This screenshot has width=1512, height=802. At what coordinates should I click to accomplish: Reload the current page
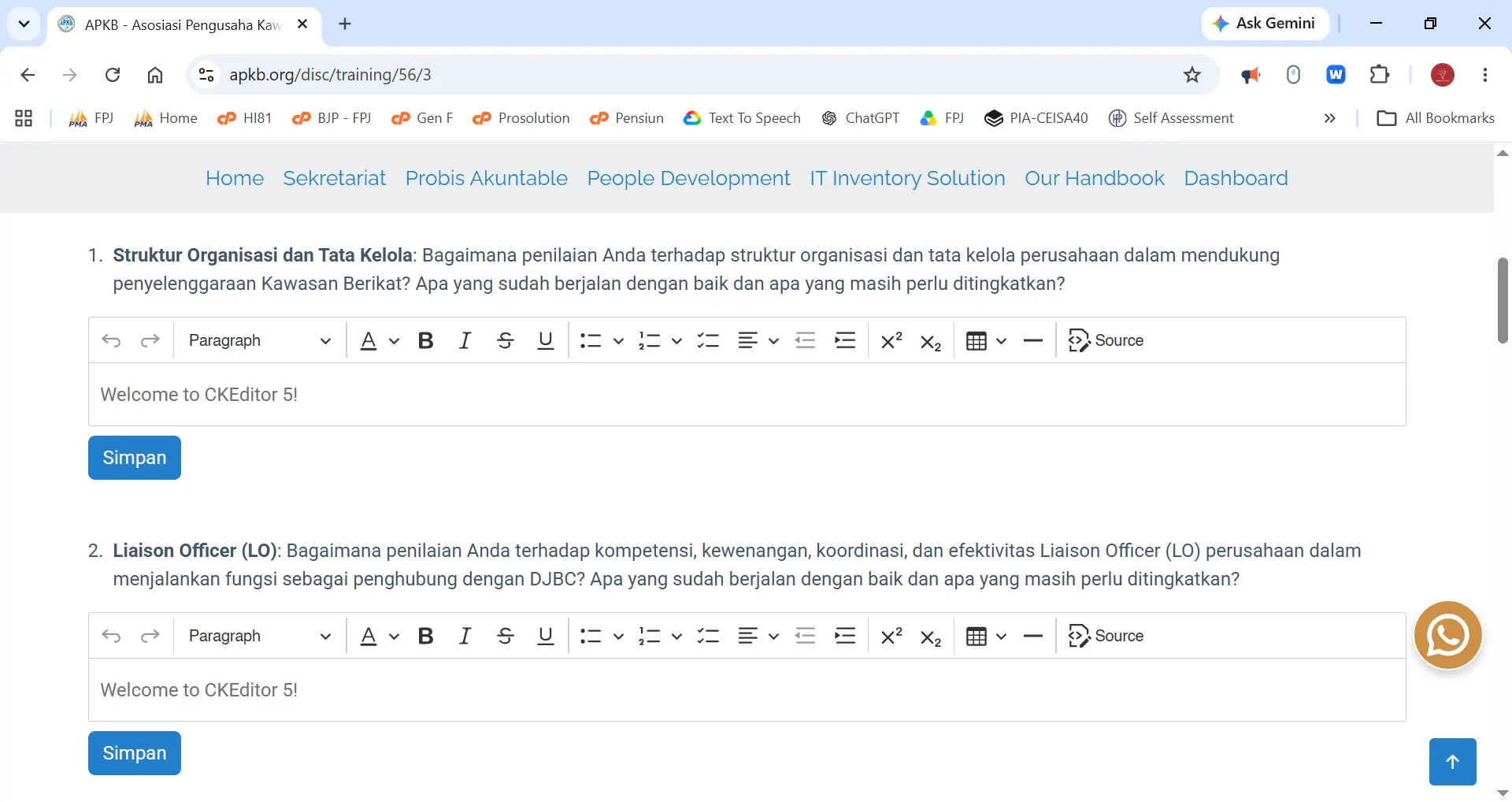pyautogui.click(x=113, y=75)
